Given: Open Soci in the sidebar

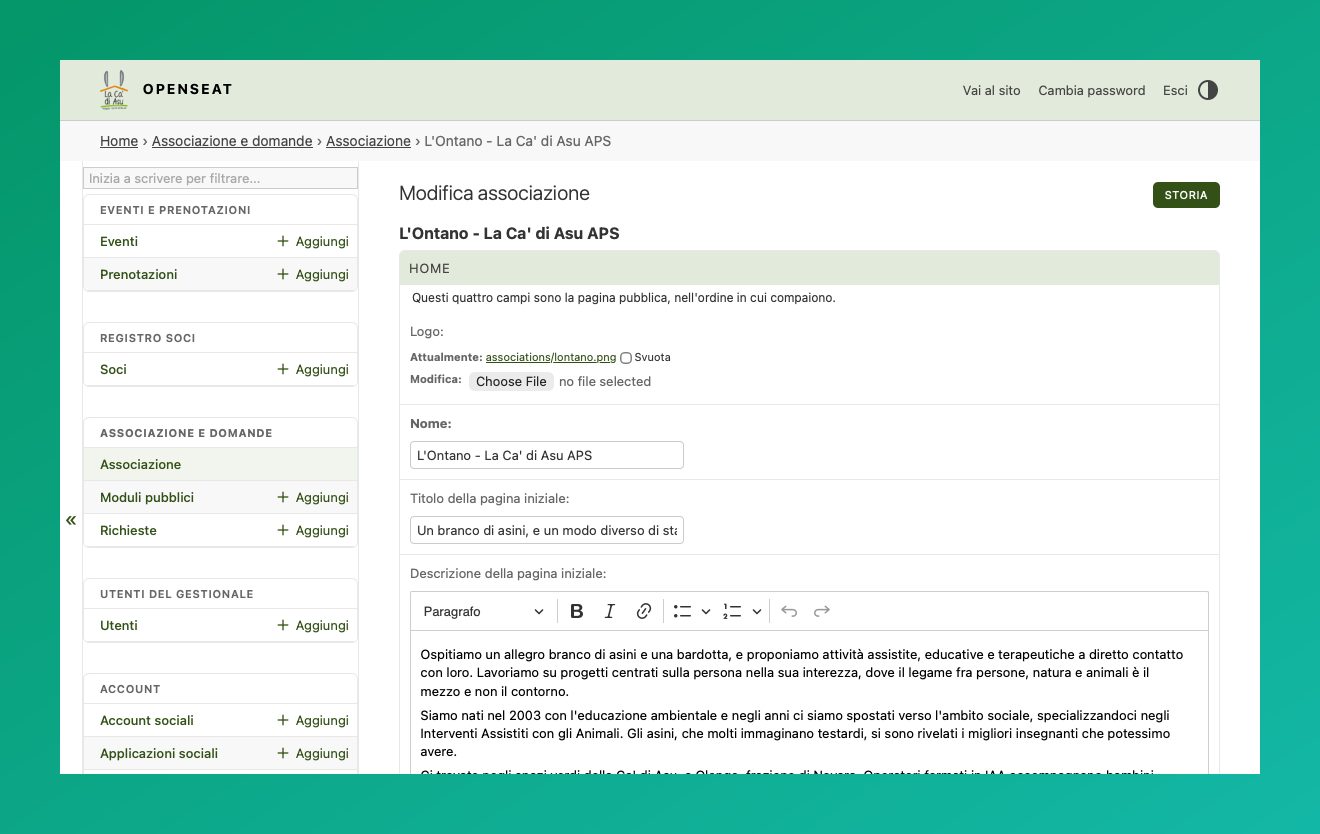Looking at the screenshot, I should coord(113,369).
